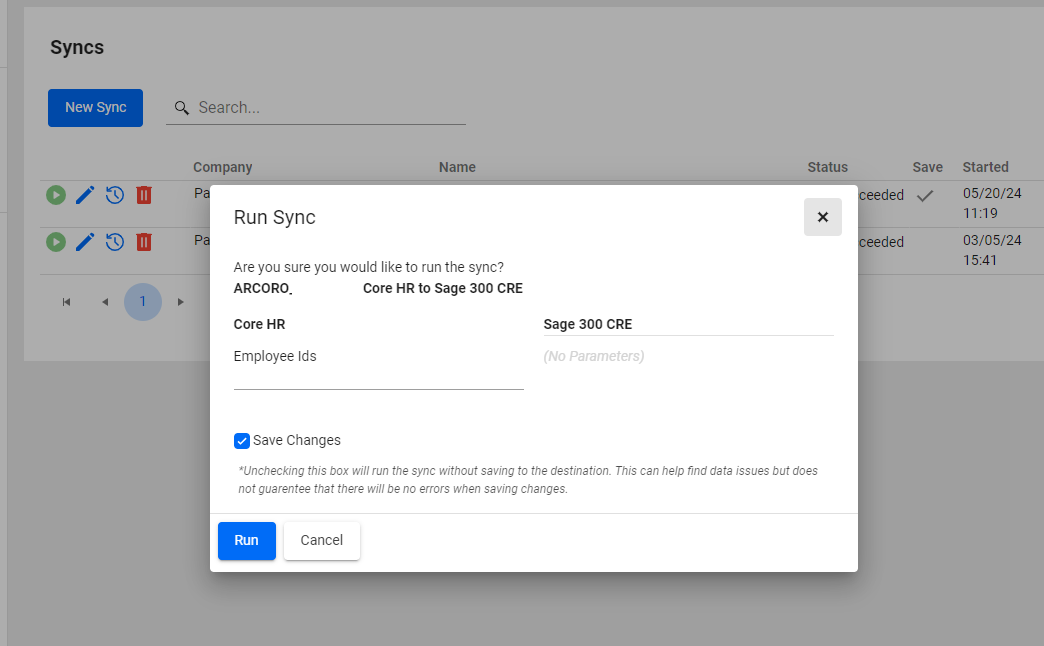
Task: Click the green run icon in the 03/05/24 row
Action: pyautogui.click(x=56, y=242)
